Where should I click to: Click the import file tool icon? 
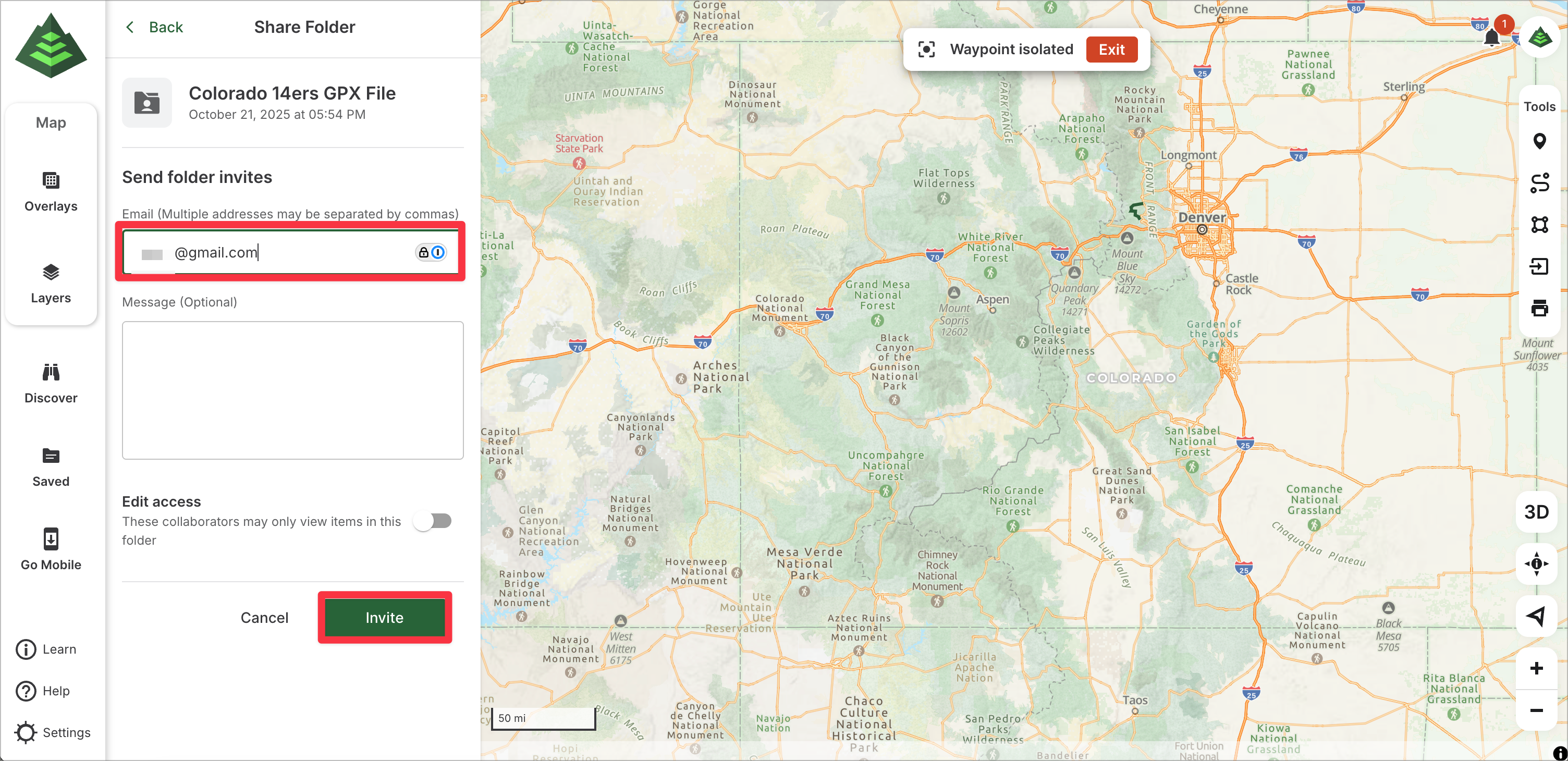click(x=1539, y=266)
